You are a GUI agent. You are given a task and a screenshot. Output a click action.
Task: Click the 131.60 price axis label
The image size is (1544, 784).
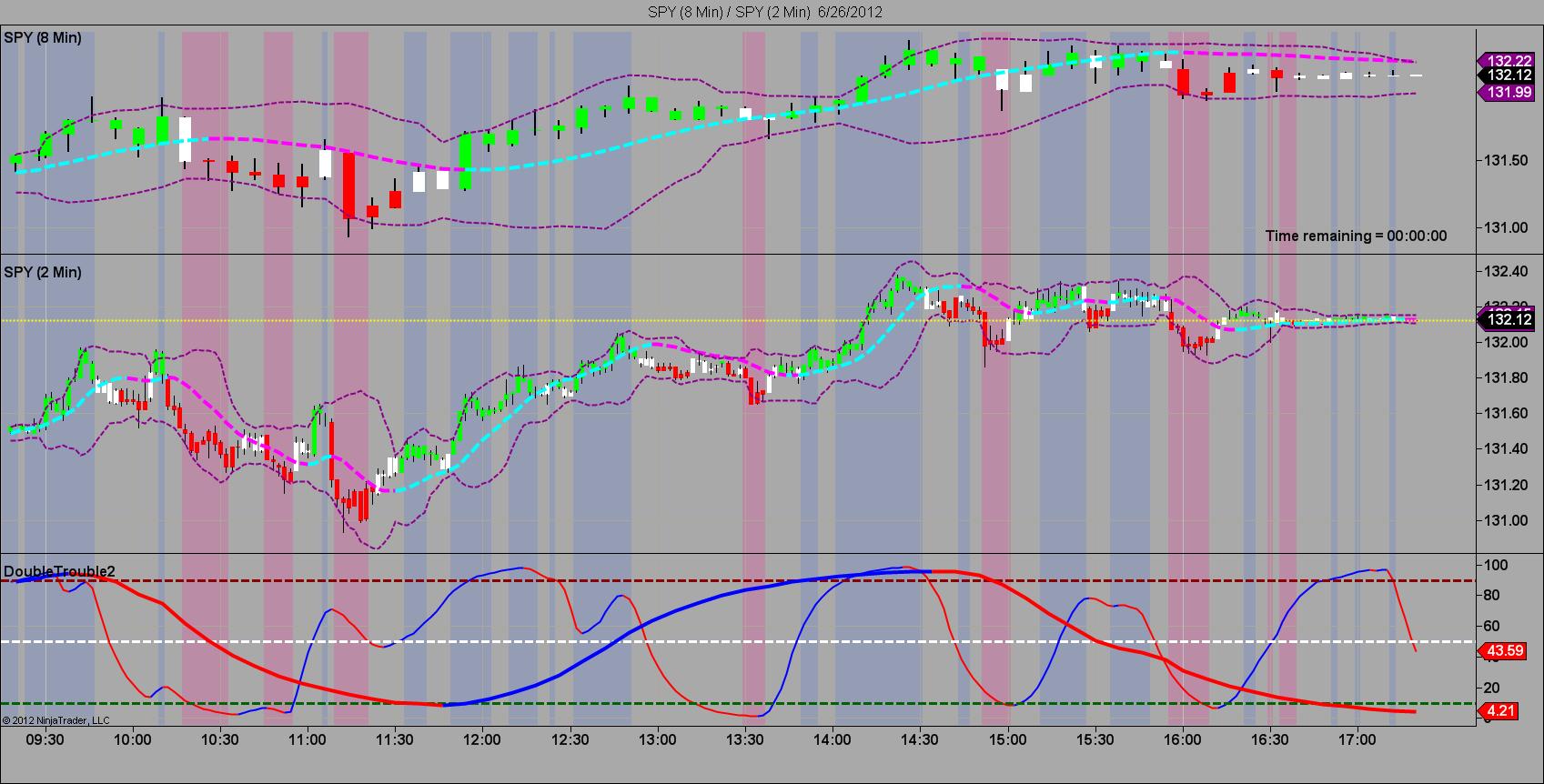1506,413
